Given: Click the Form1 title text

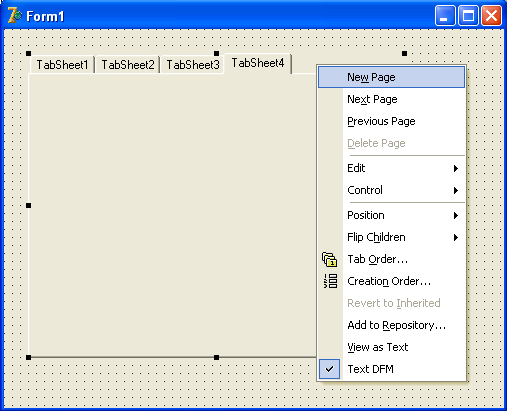Looking at the screenshot, I should [45, 16].
